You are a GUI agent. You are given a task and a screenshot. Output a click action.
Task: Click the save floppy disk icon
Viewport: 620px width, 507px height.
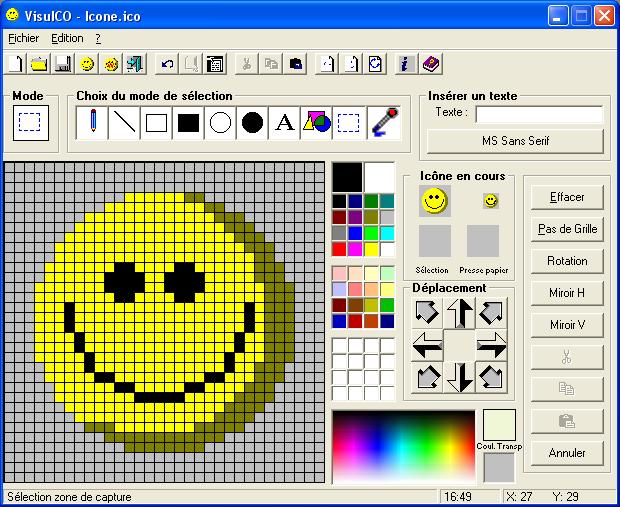tap(62, 64)
